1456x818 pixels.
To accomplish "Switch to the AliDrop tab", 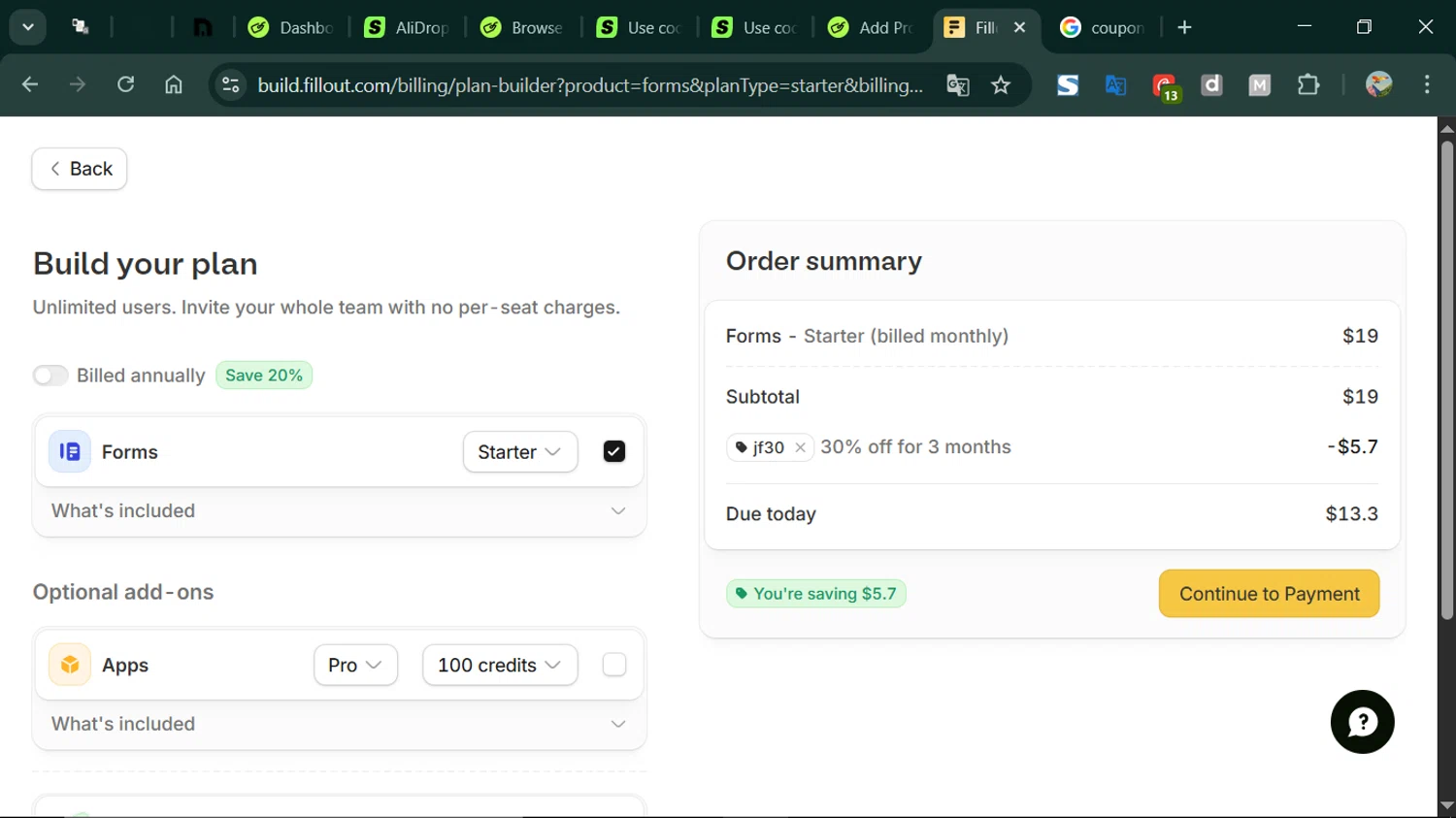I will pos(406,27).
